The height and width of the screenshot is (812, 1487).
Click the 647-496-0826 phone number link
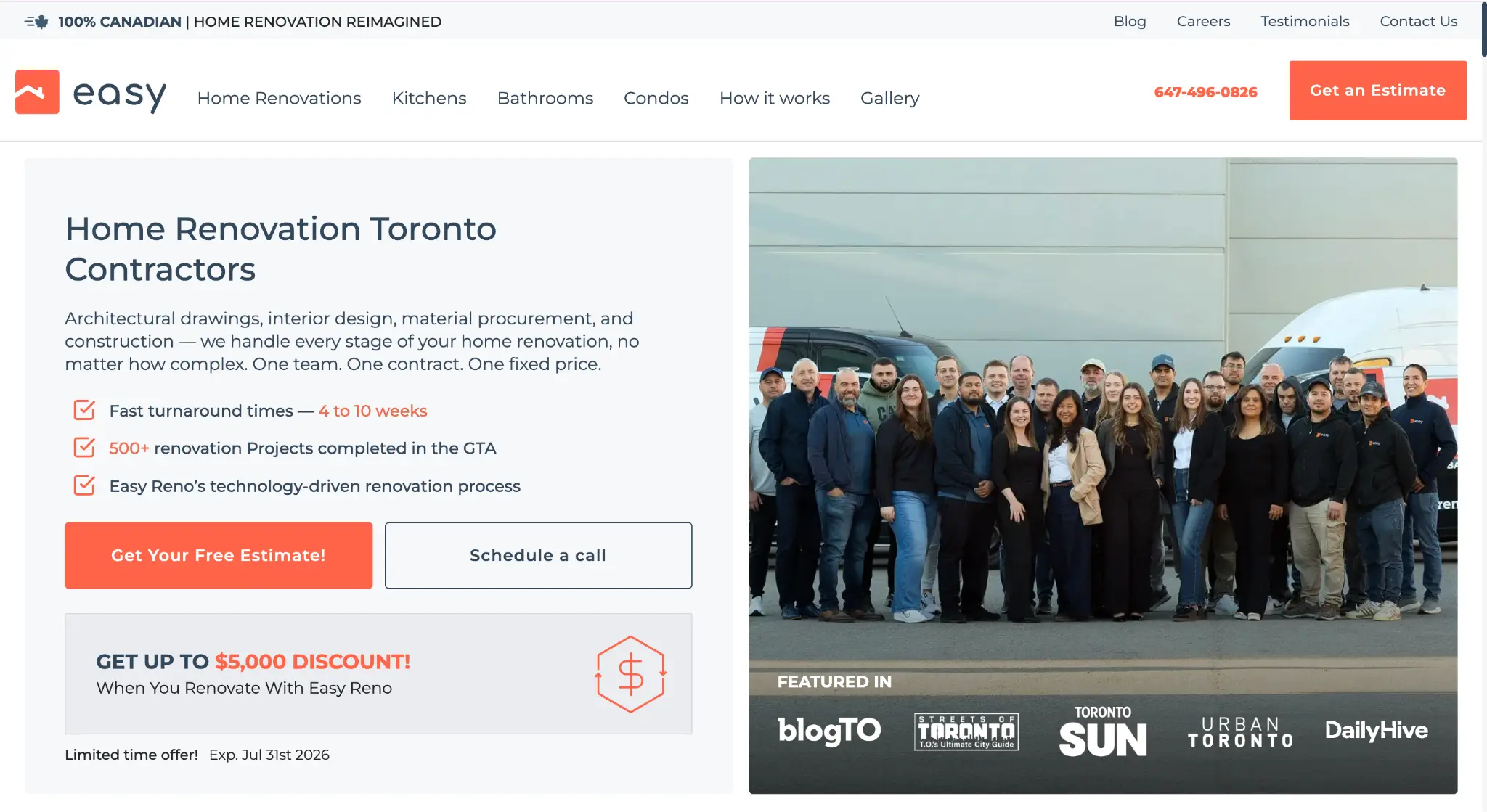click(1205, 92)
